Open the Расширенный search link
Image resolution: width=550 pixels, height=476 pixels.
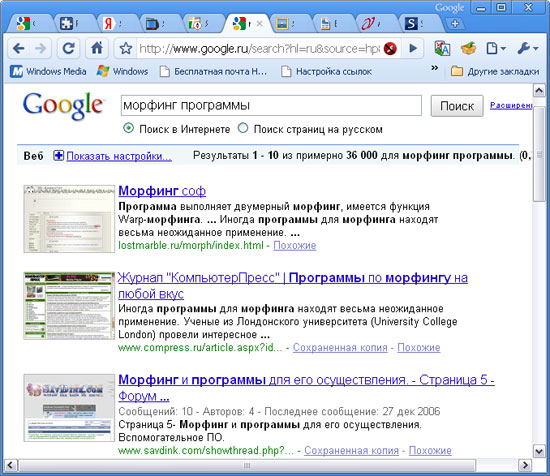[x=511, y=105]
